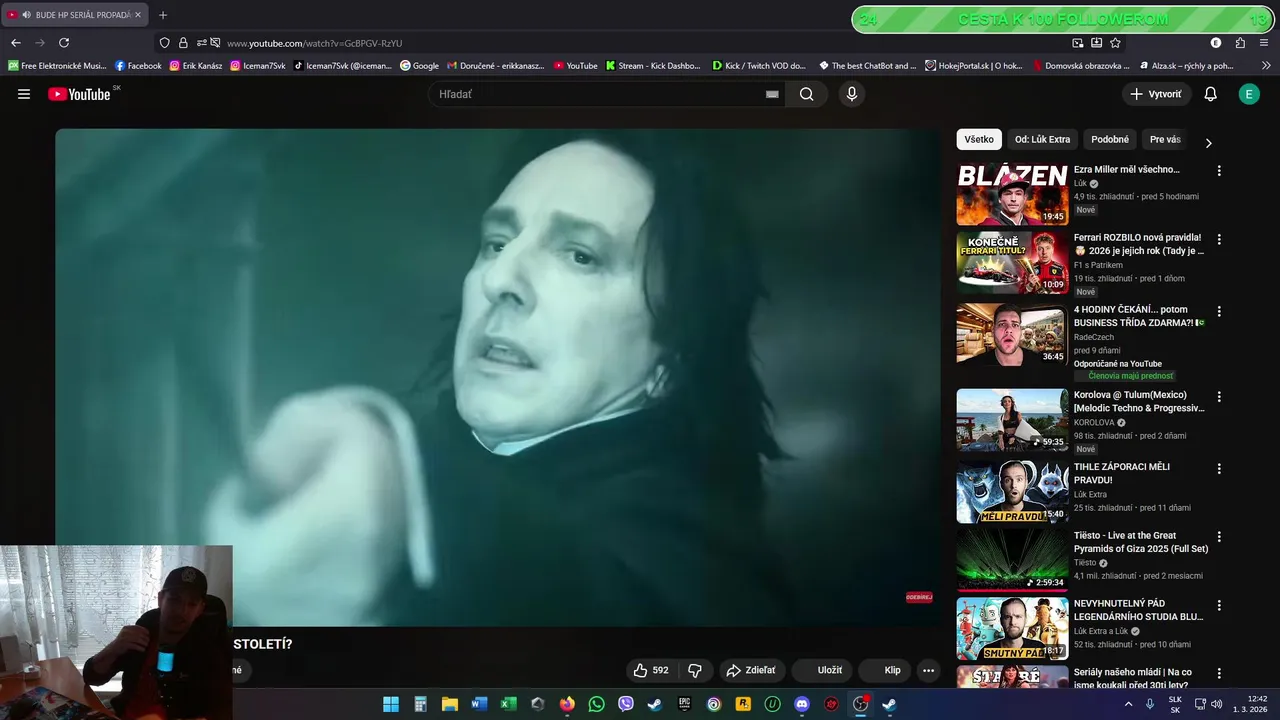Open 'TIHLE ZÁPORACI MĚLI PRAVDU!' title
The height and width of the screenshot is (720, 1280).
(x=1122, y=473)
